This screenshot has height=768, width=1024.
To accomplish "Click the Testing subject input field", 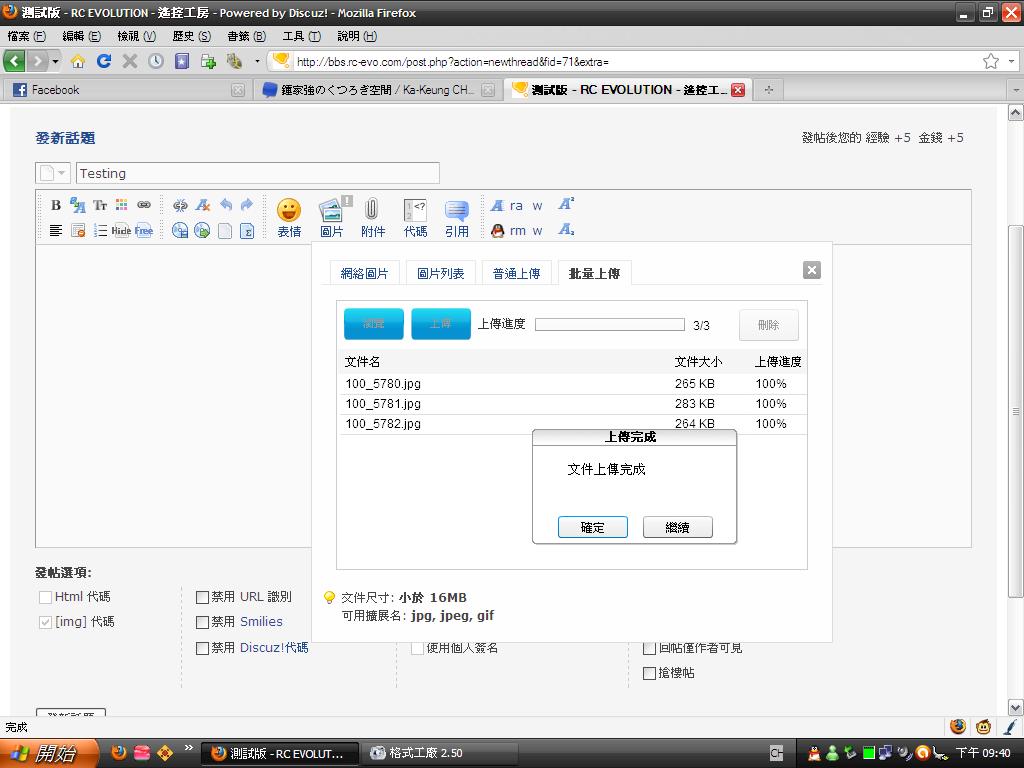I will click(x=257, y=173).
